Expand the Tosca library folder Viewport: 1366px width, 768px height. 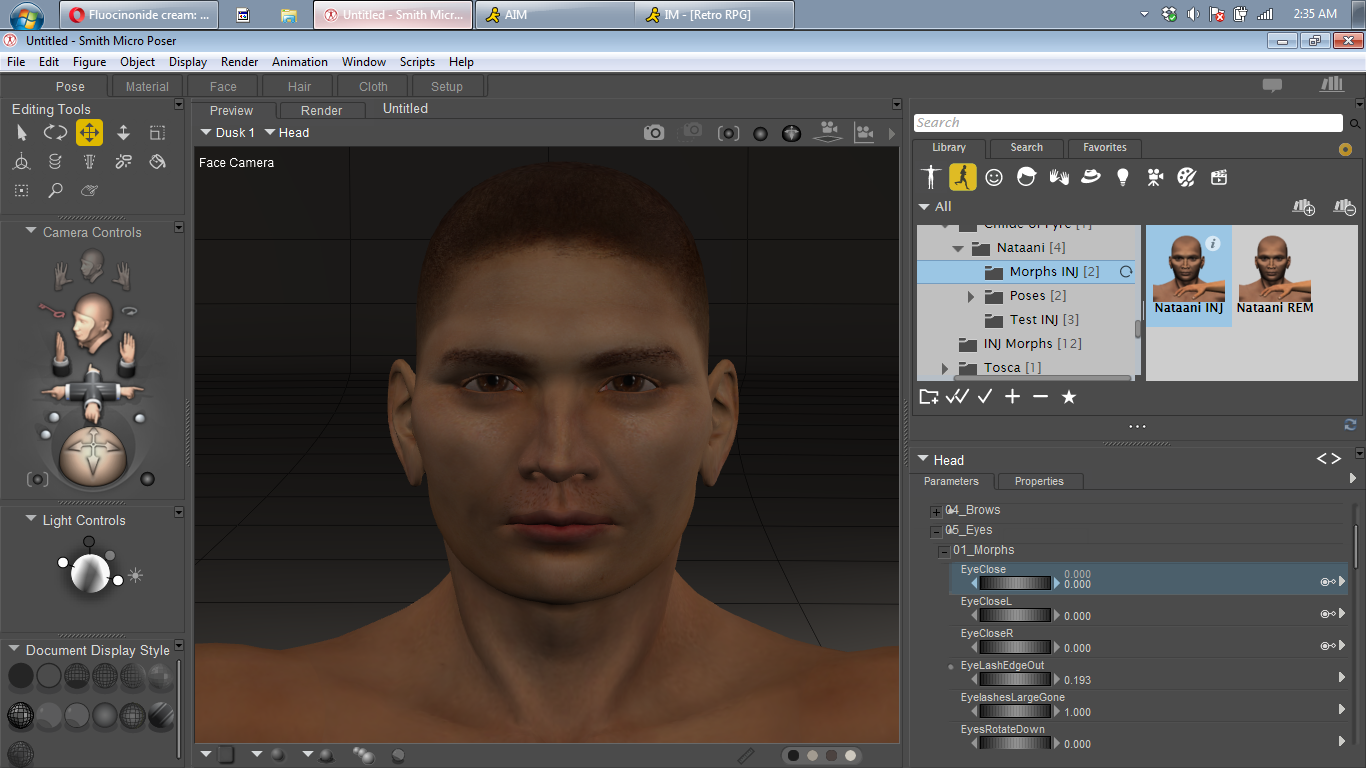pyautogui.click(x=945, y=368)
